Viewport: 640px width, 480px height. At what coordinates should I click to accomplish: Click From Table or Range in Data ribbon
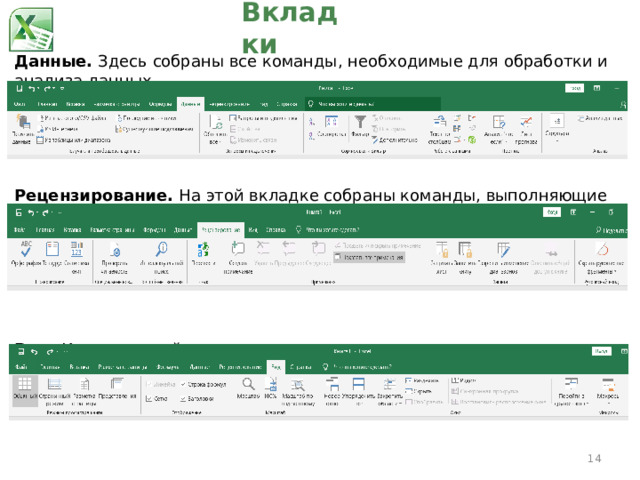tap(73, 140)
